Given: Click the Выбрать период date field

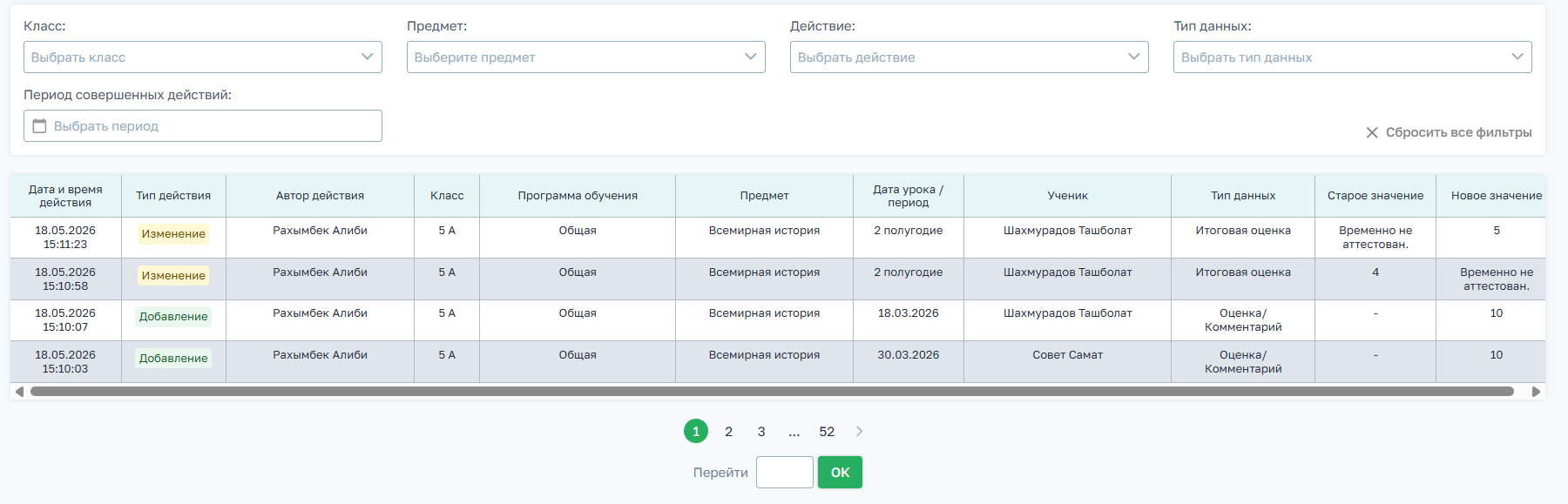Looking at the screenshot, I should click(202, 126).
